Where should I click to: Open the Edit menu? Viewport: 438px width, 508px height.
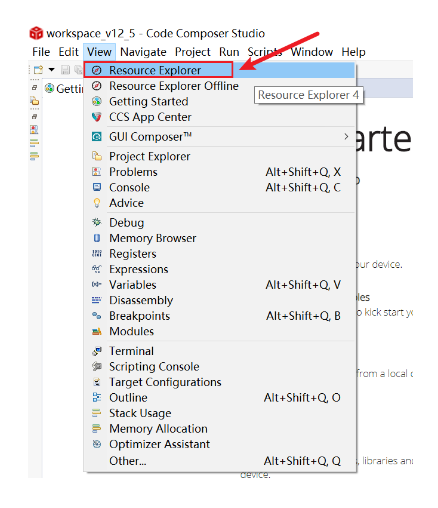click(68, 52)
